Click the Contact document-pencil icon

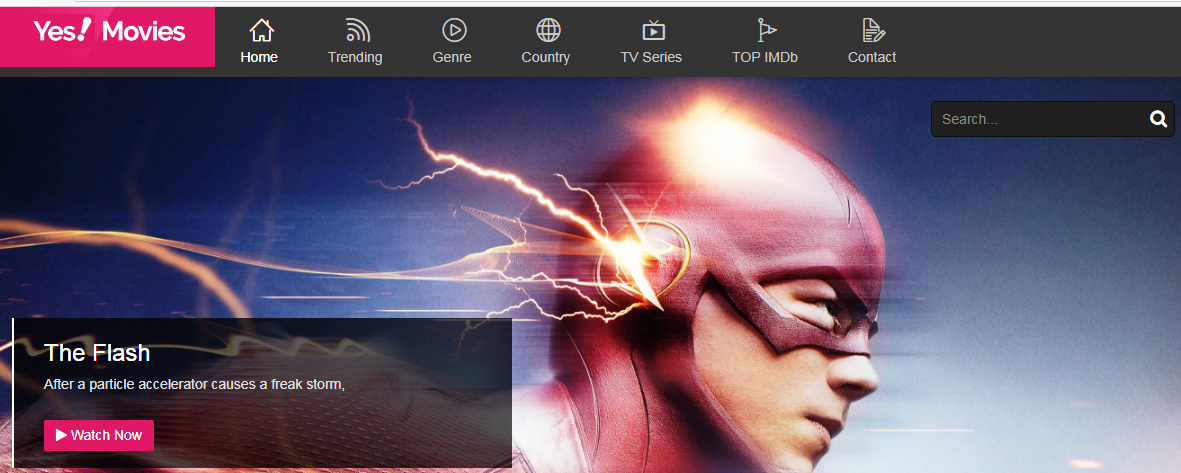pyautogui.click(x=874, y=30)
